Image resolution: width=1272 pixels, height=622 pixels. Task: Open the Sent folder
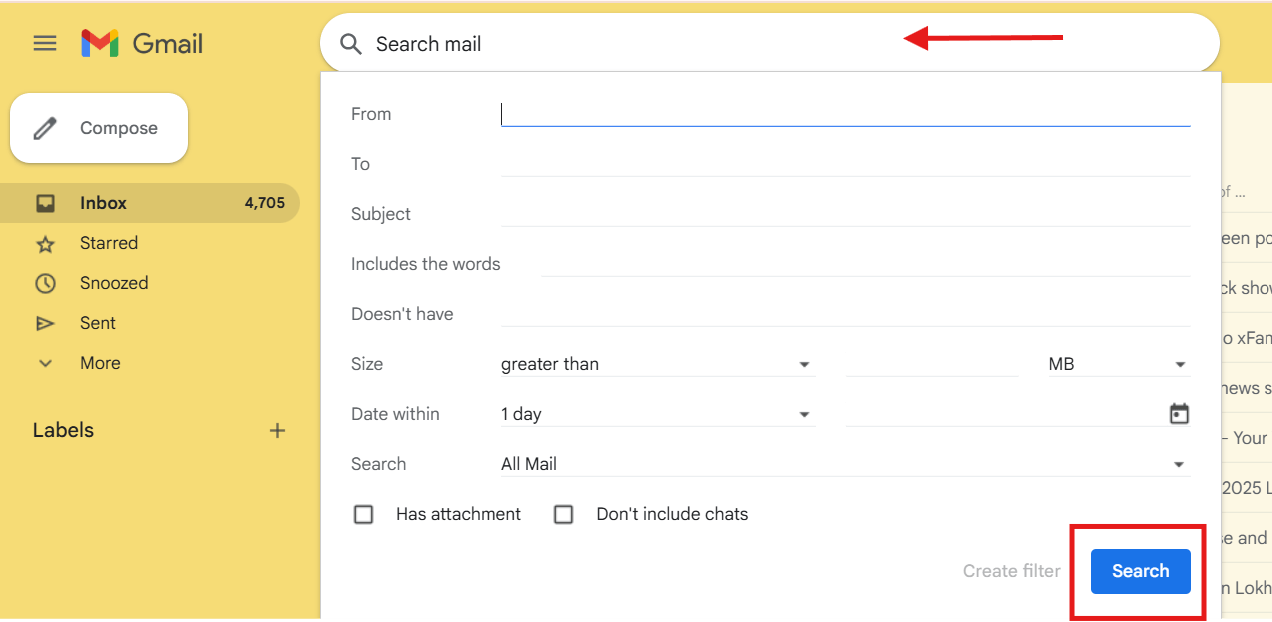pyautogui.click(x=150, y=323)
